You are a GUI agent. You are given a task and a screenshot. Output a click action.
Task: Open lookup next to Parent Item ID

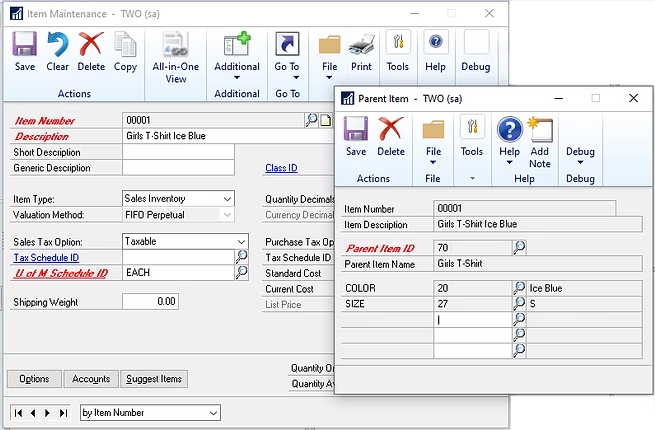519,248
